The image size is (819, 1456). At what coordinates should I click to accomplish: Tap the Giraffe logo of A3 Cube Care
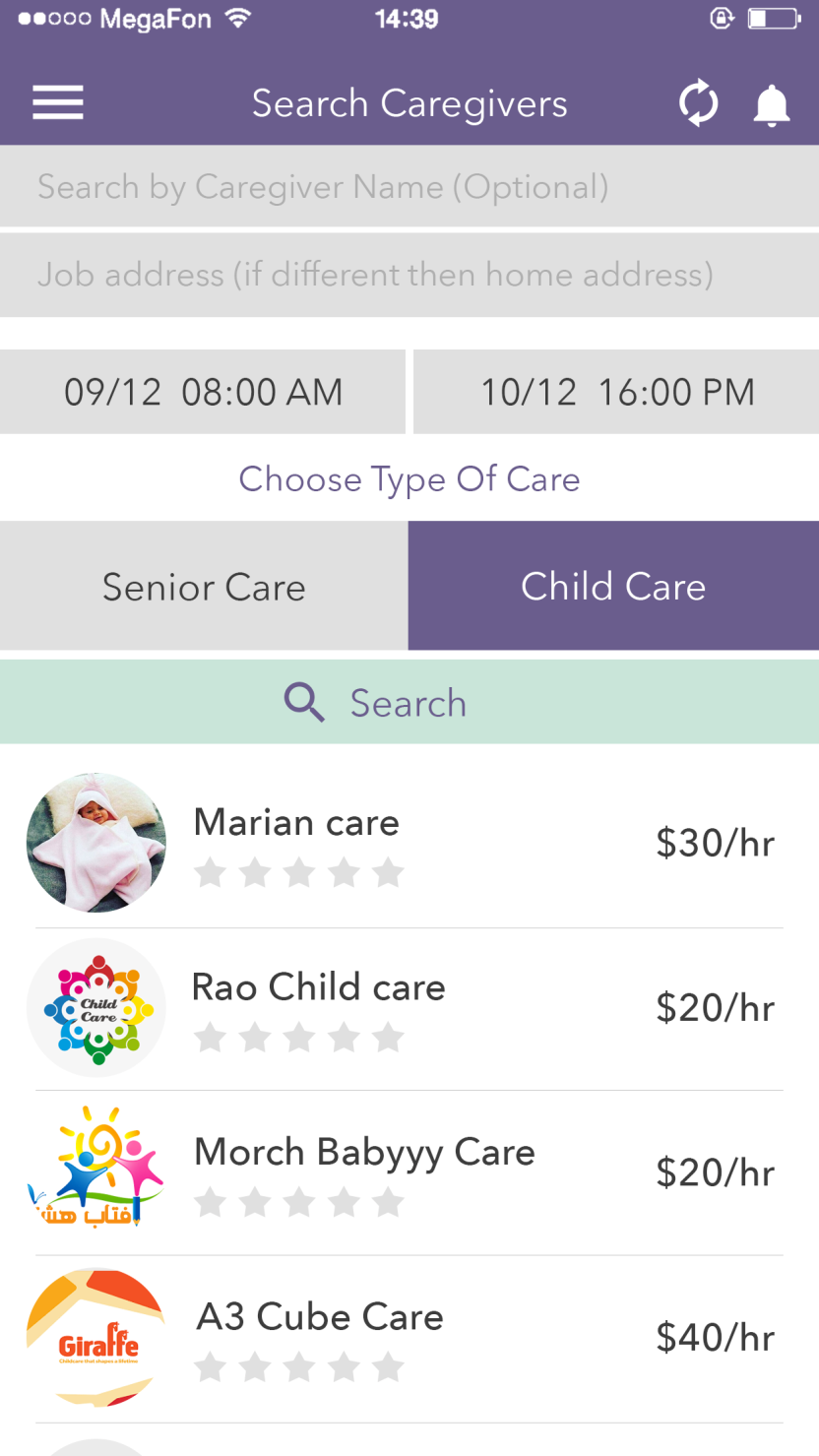pos(96,1338)
